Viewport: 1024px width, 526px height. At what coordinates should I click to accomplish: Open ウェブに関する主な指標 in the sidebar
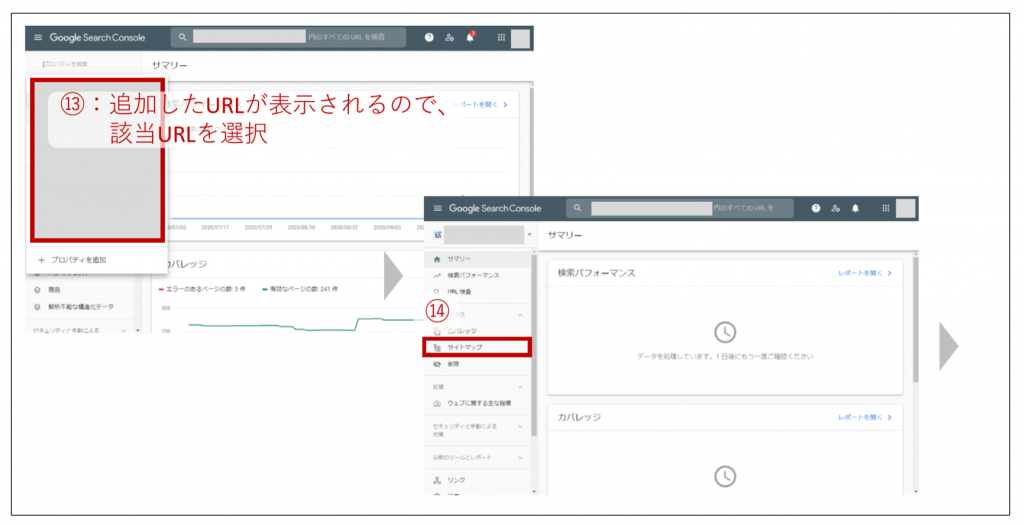pos(477,403)
